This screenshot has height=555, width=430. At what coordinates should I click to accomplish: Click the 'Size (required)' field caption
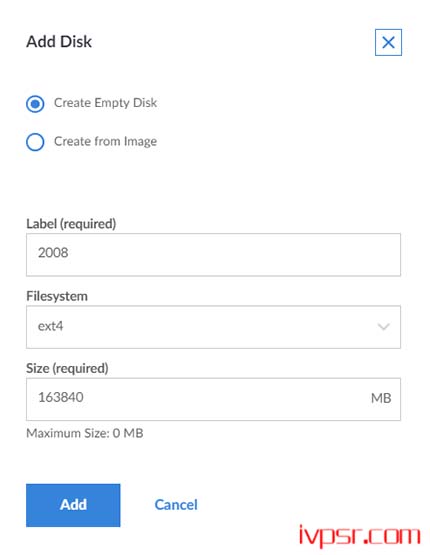pos(67,368)
